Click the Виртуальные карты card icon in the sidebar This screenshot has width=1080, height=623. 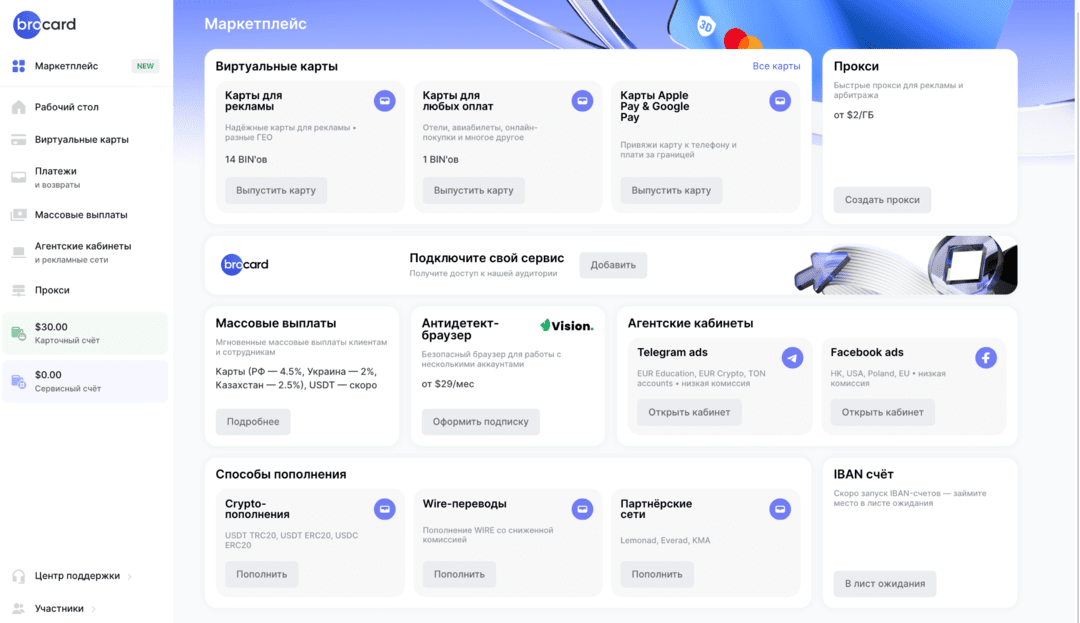[x=19, y=140]
